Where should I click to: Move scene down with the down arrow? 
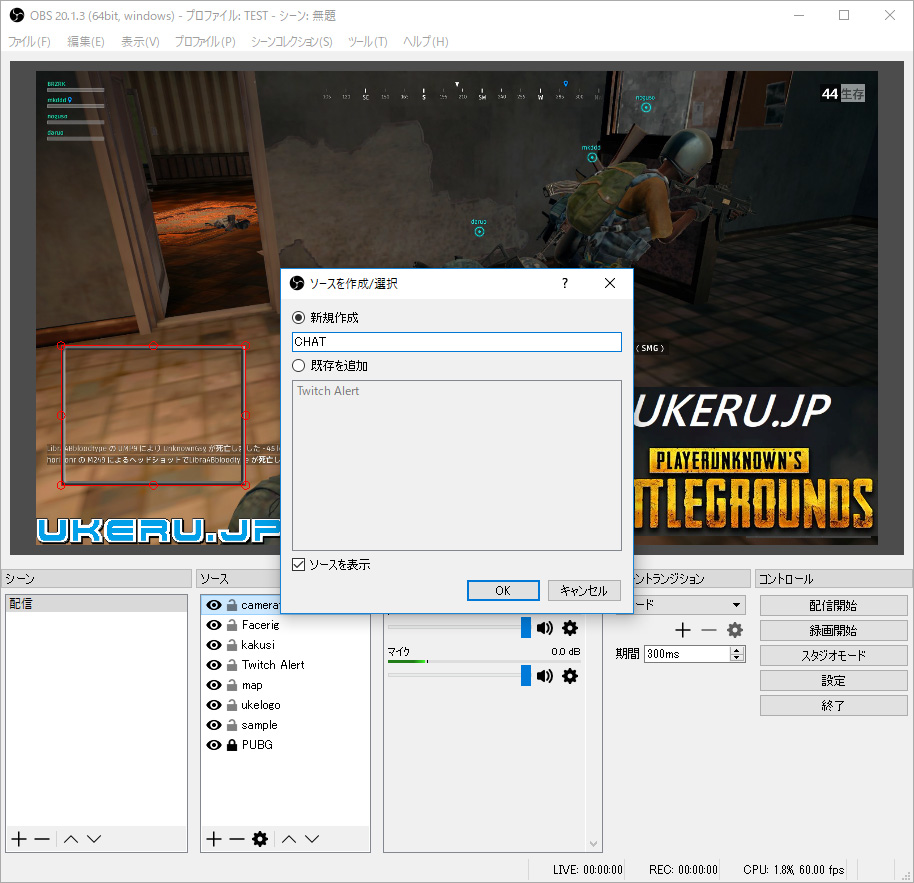click(94, 839)
